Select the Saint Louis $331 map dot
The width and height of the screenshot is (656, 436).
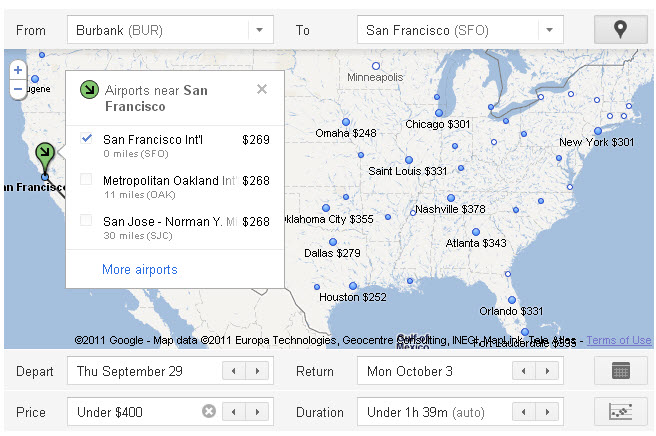point(409,160)
